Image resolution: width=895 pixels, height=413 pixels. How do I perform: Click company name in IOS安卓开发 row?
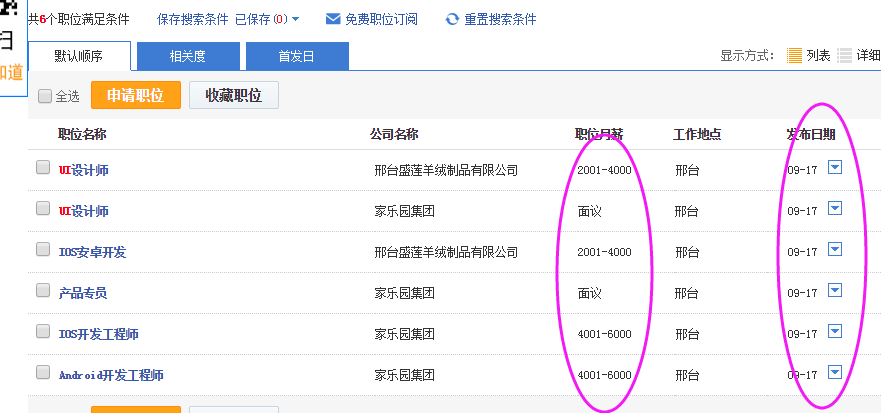point(446,252)
